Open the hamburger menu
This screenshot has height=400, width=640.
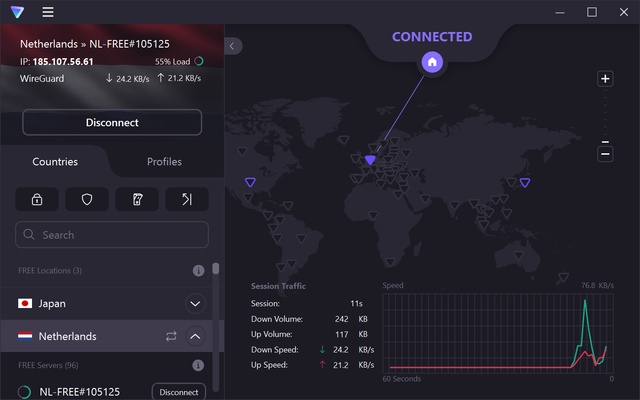point(48,12)
